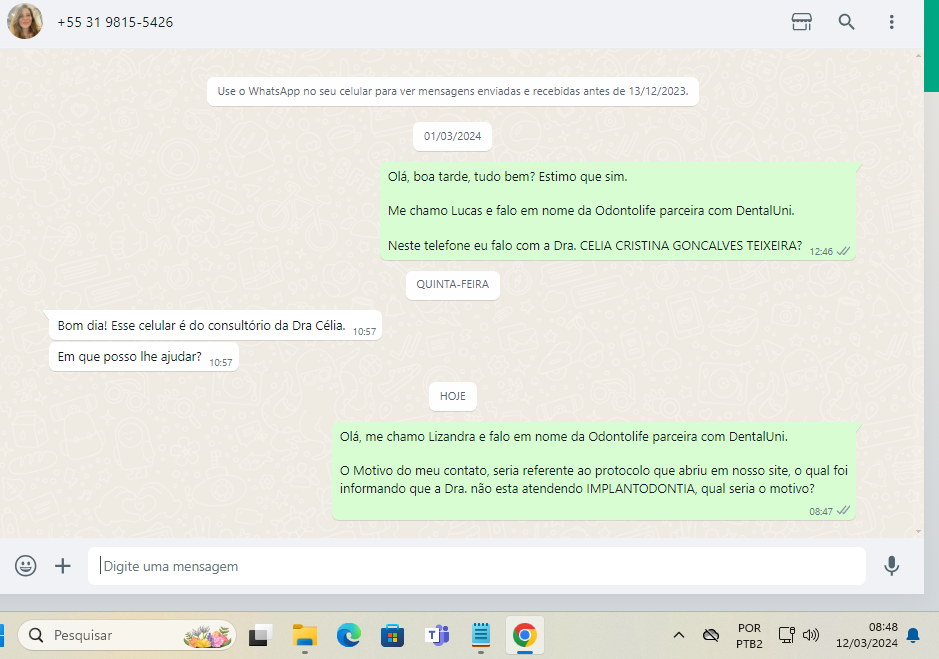Image resolution: width=939 pixels, height=659 pixels.
Task: Click the message about IMPLANTODONTIA
Action: pos(593,471)
